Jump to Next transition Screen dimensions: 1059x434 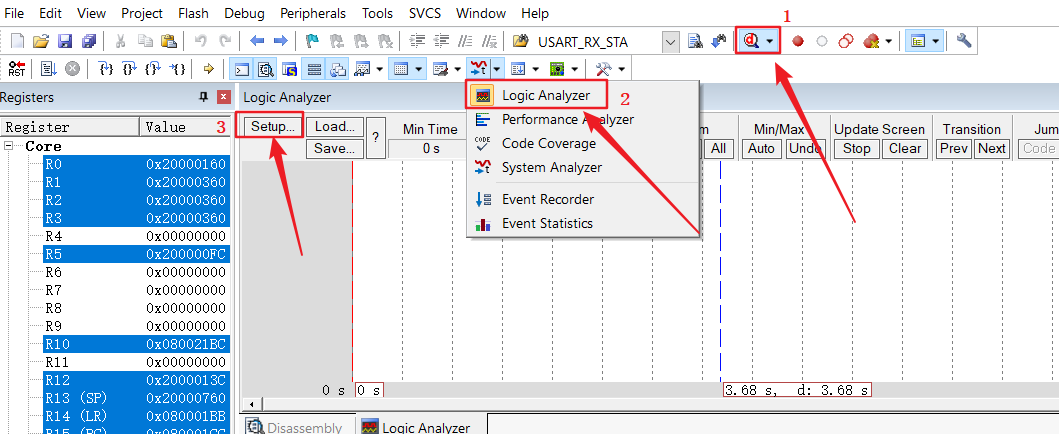991,148
